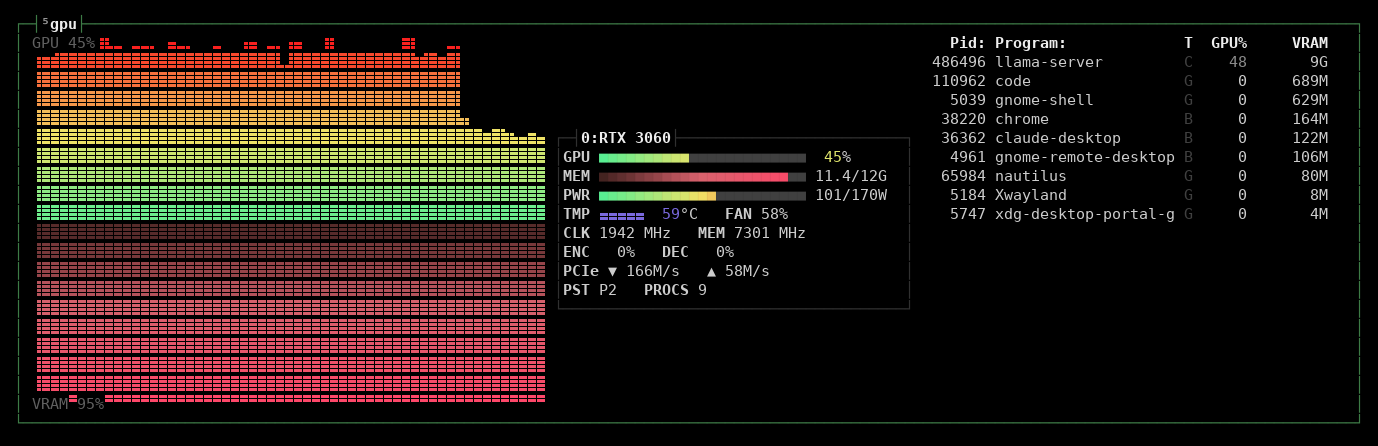Click the 101/170W power value
This screenshot has height=446, width=1378.
point(851,195)
